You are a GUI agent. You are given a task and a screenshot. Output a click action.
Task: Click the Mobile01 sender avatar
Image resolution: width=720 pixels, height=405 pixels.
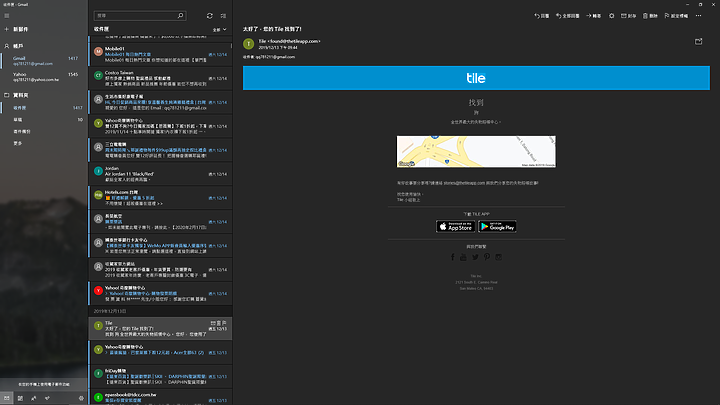(x=98, y=51)
